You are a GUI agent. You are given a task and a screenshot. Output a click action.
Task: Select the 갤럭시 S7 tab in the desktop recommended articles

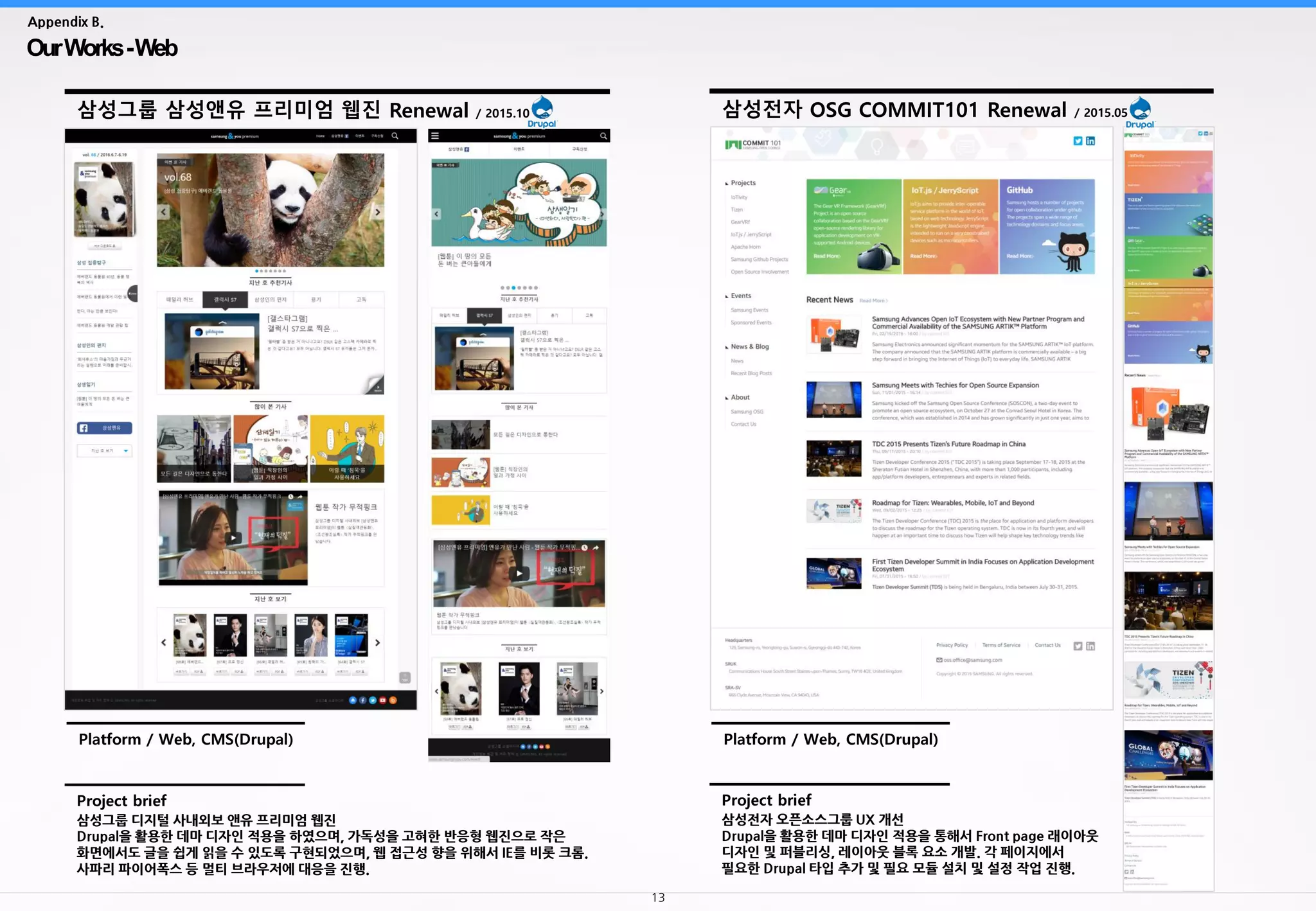[x=225, y=299]
